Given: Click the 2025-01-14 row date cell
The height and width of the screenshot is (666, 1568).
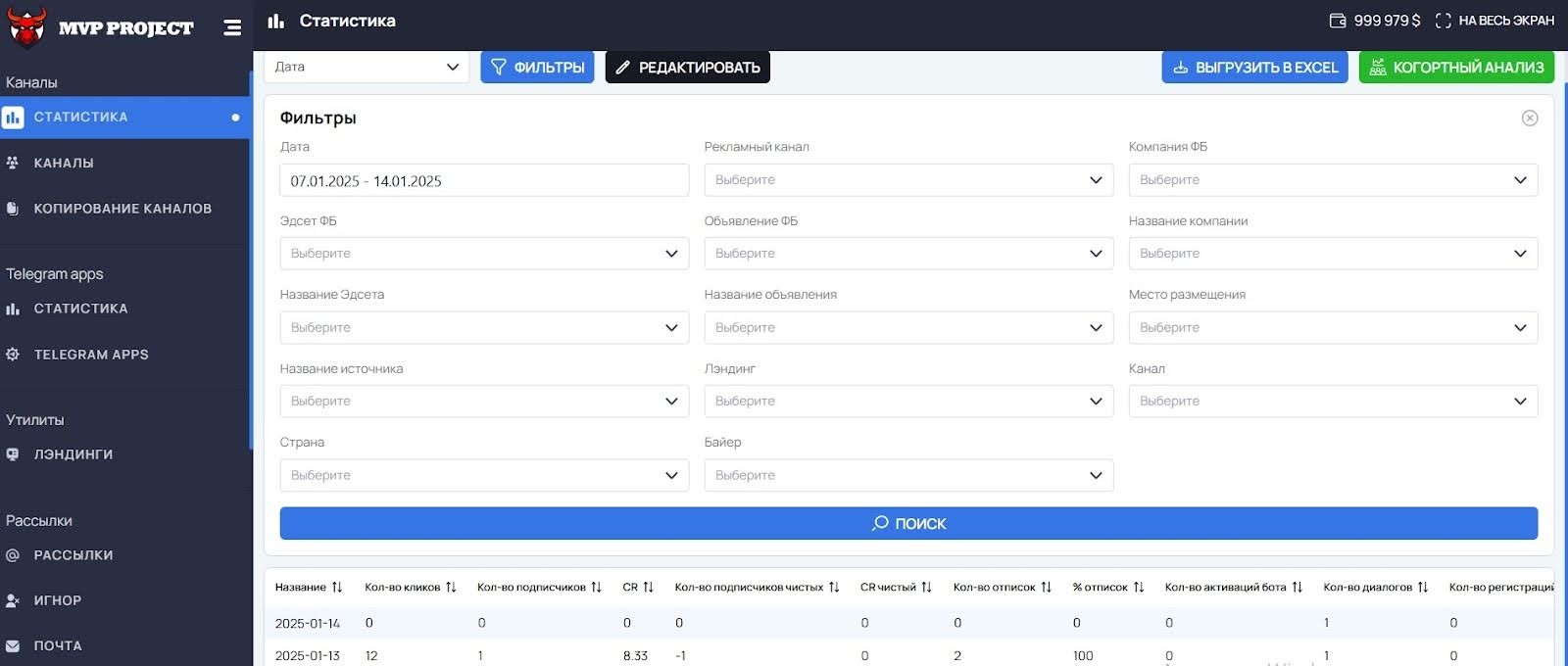Looking at the screenshot, I should pyautogui.click(x=308, y=623).
